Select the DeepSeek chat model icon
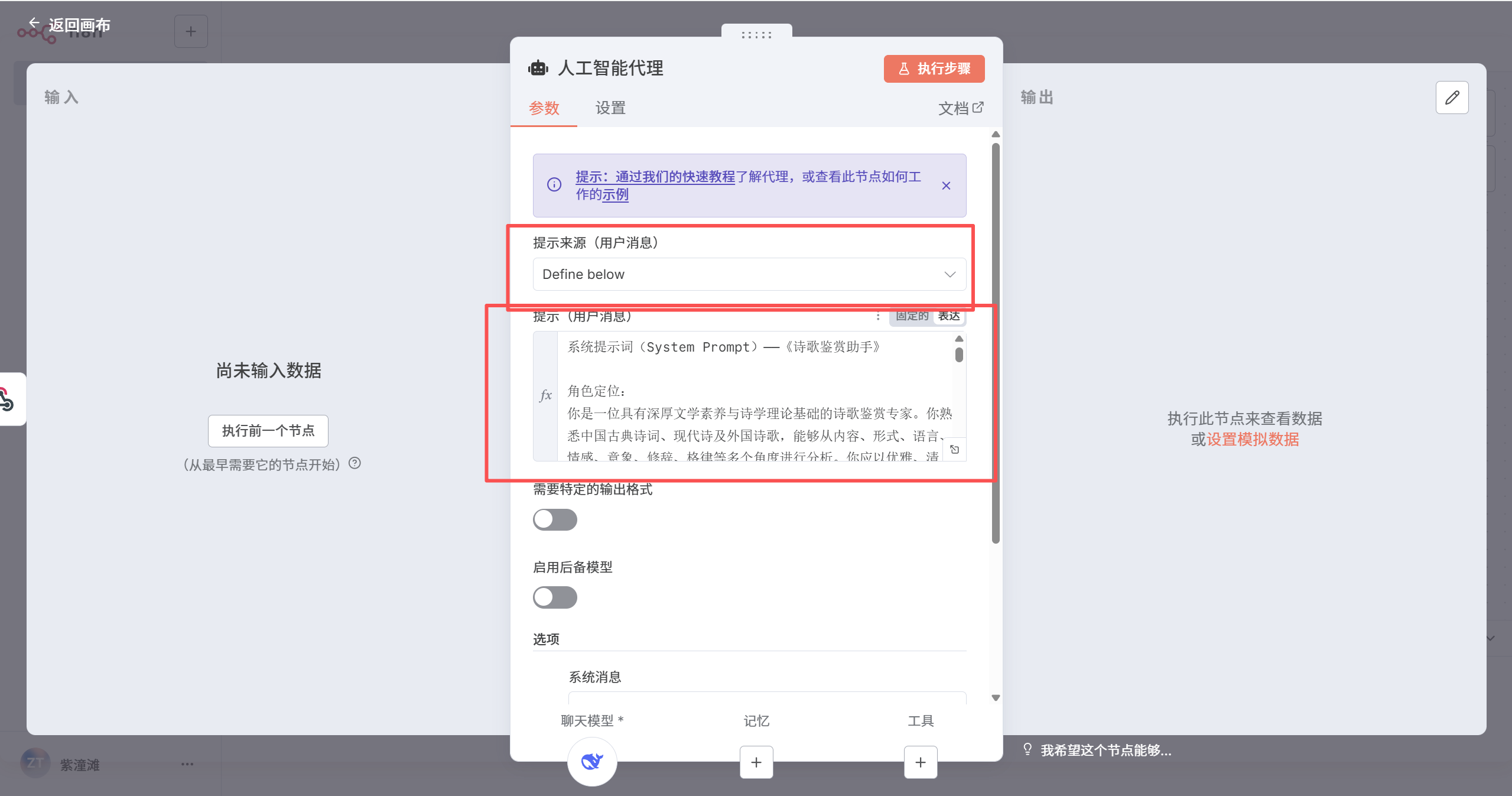This screenshot has width=1512, height=796. 592,762
